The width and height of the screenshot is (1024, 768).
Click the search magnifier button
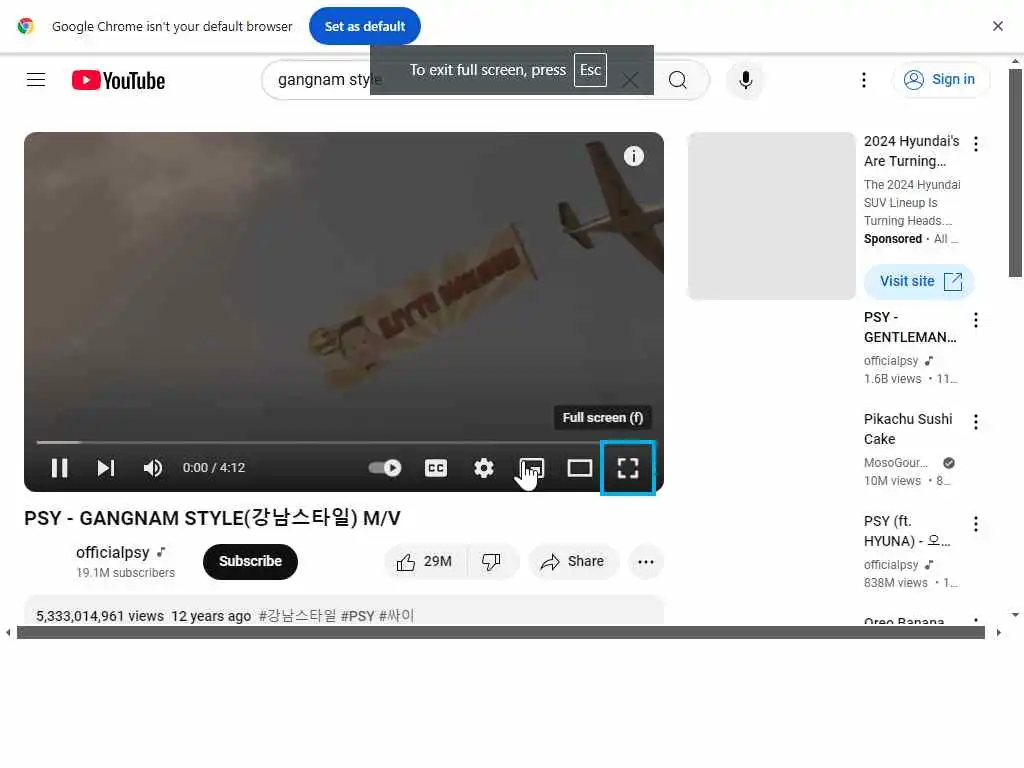click(x=678, y=80)
